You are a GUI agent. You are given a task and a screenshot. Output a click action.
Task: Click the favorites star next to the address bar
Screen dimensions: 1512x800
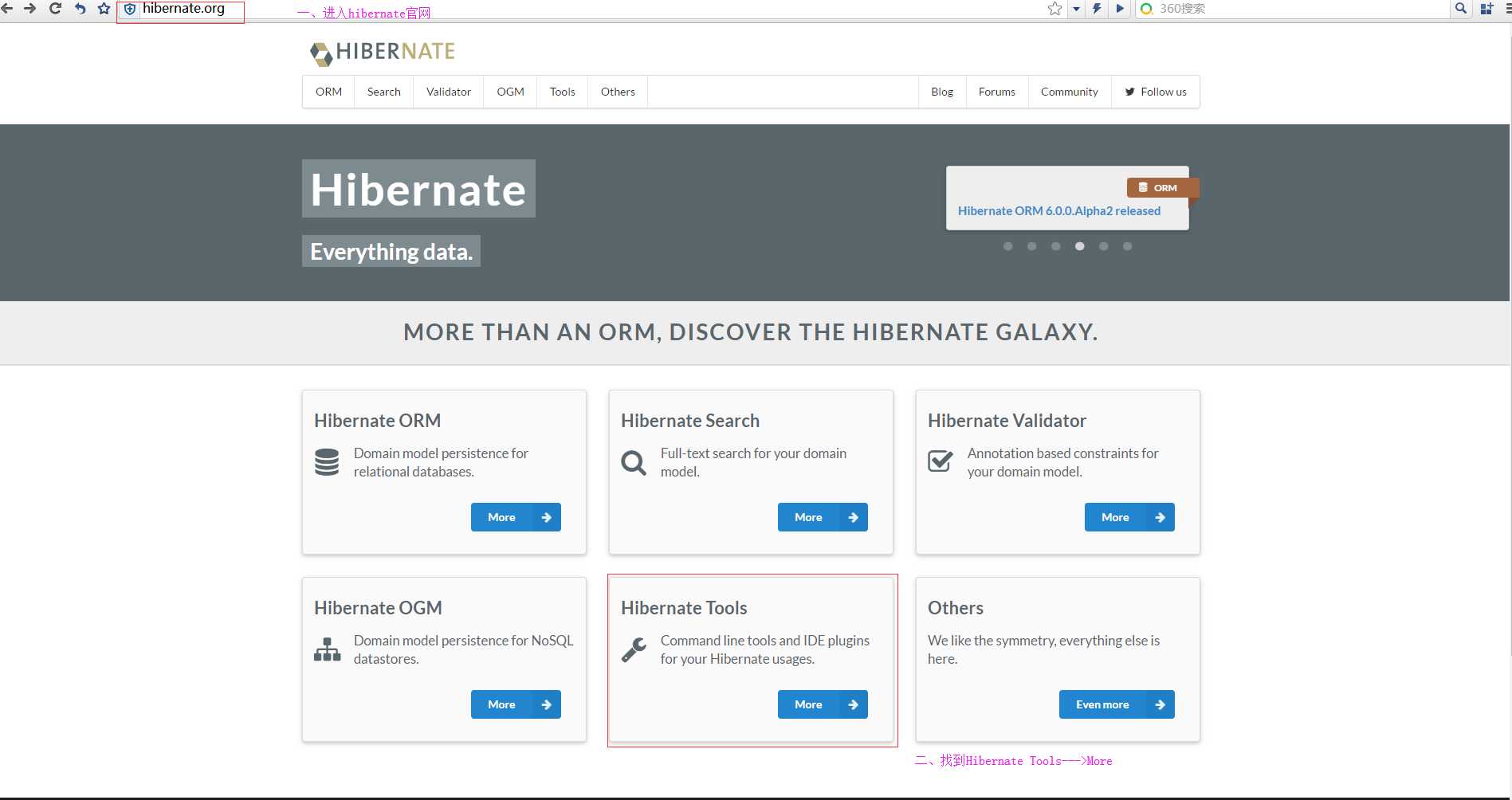tap(104, 8)
